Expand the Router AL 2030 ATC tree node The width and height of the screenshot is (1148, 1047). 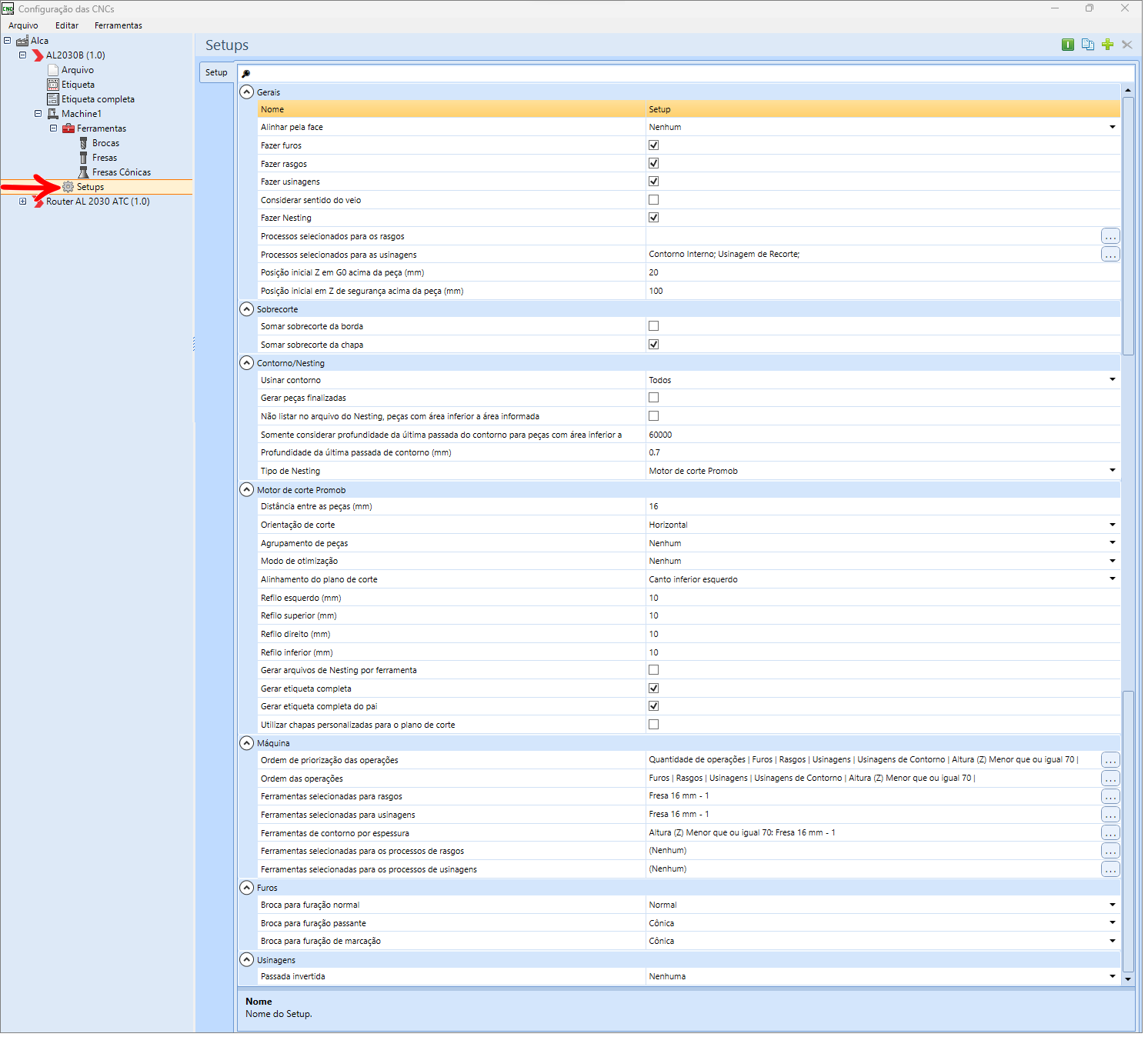tap(22, 202)
